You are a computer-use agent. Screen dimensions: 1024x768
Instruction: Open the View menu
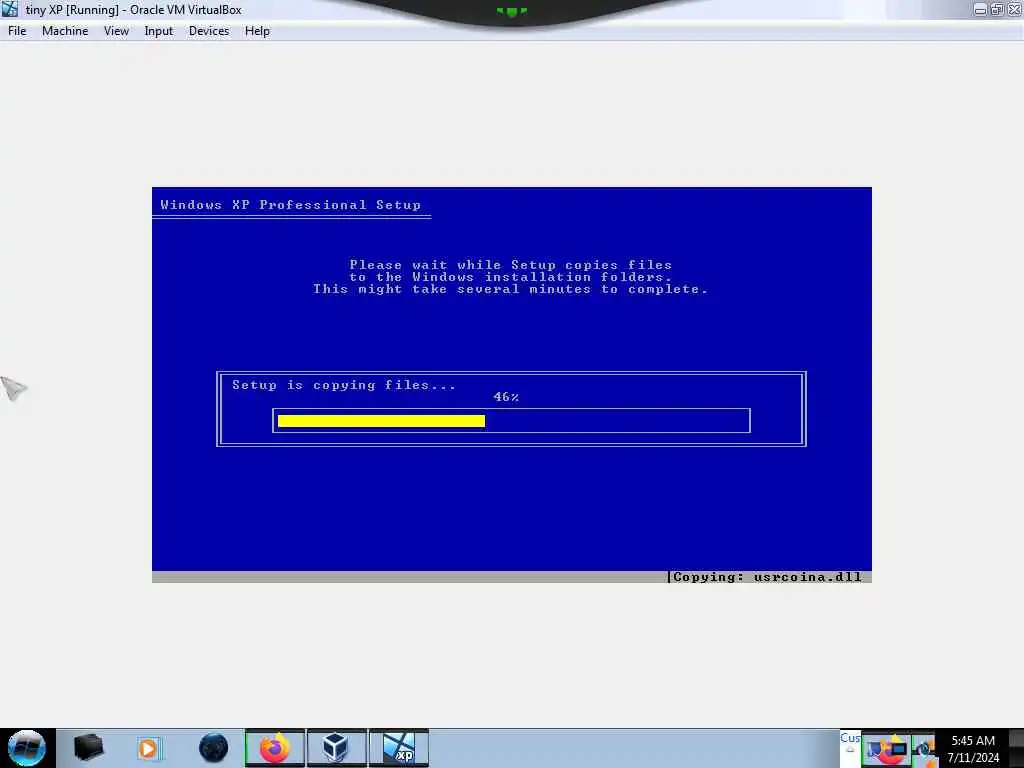point(116,31)
